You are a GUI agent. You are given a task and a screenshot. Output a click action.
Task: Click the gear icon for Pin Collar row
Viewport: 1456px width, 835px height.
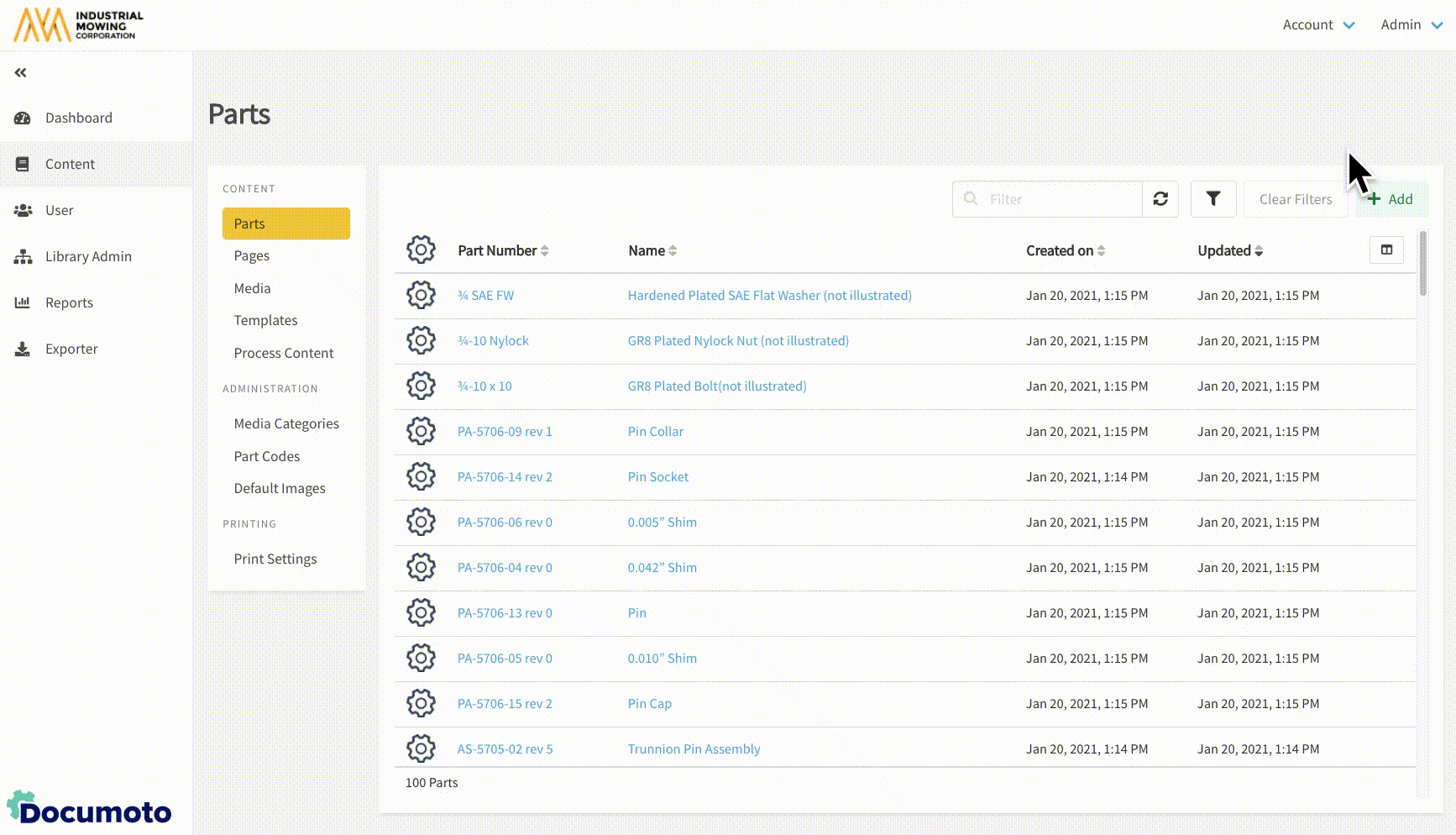pos(421,432)
